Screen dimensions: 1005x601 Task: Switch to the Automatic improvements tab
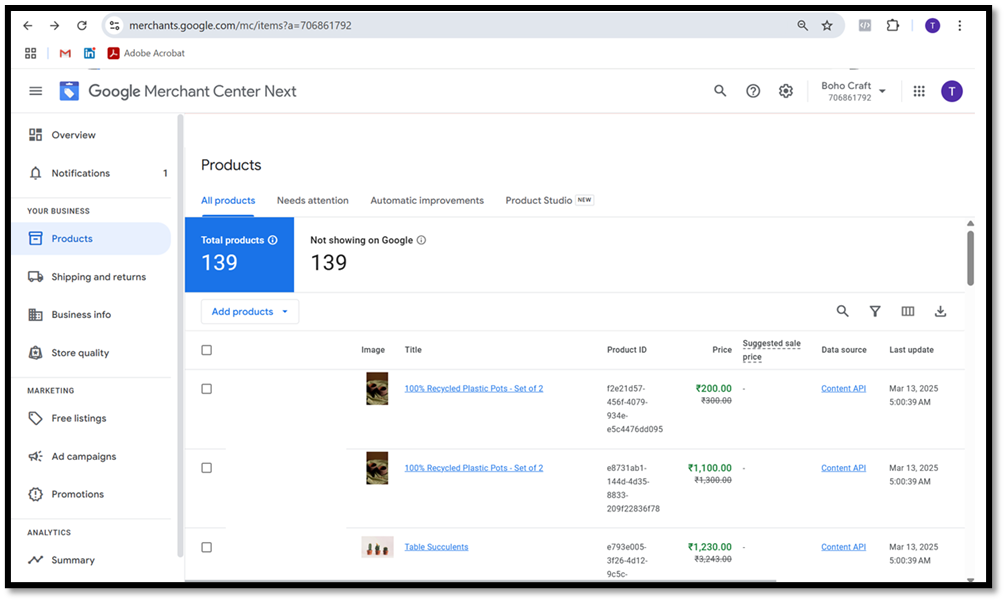coord(427,201)
